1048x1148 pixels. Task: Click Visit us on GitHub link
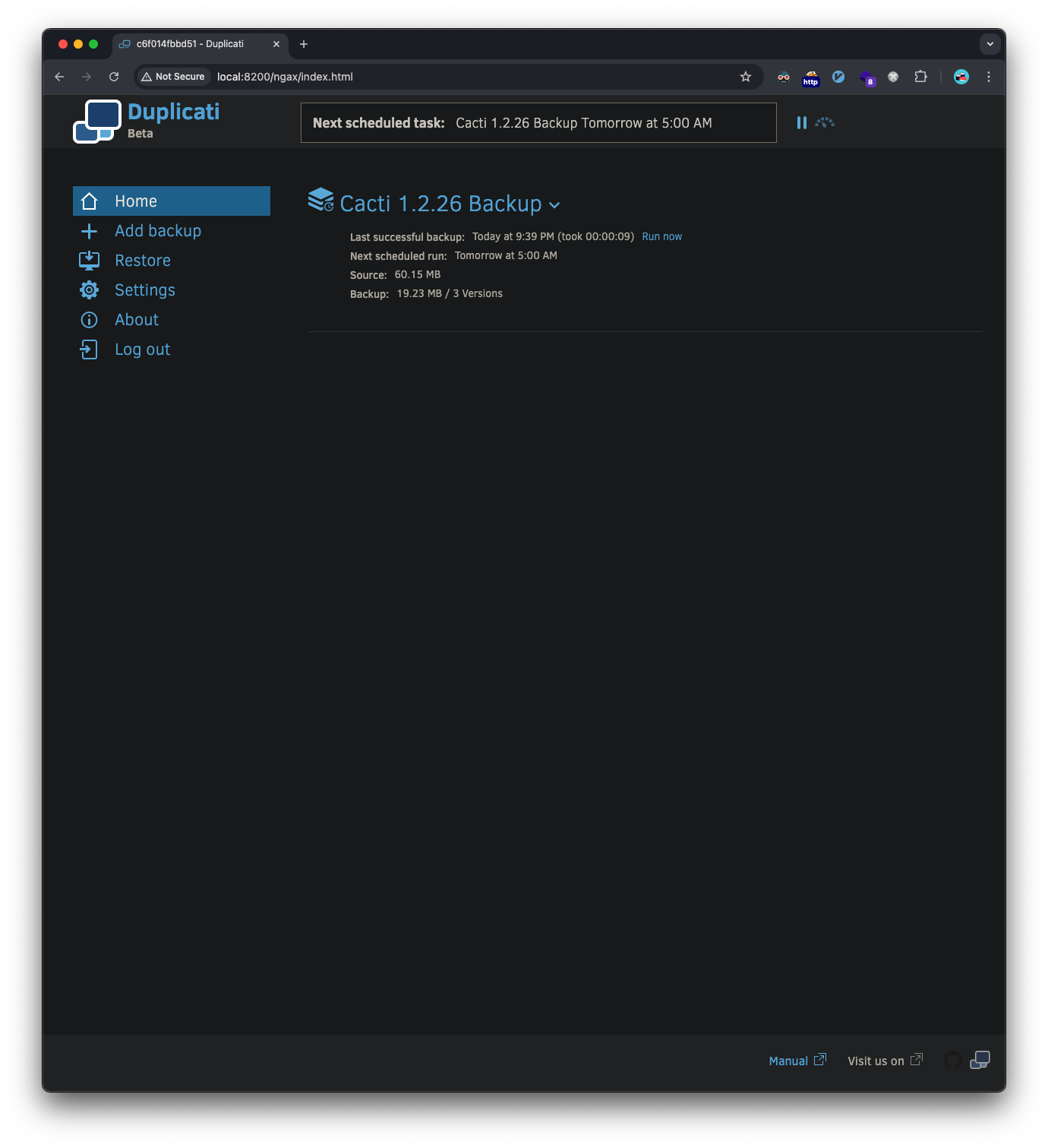(876, 1061)
